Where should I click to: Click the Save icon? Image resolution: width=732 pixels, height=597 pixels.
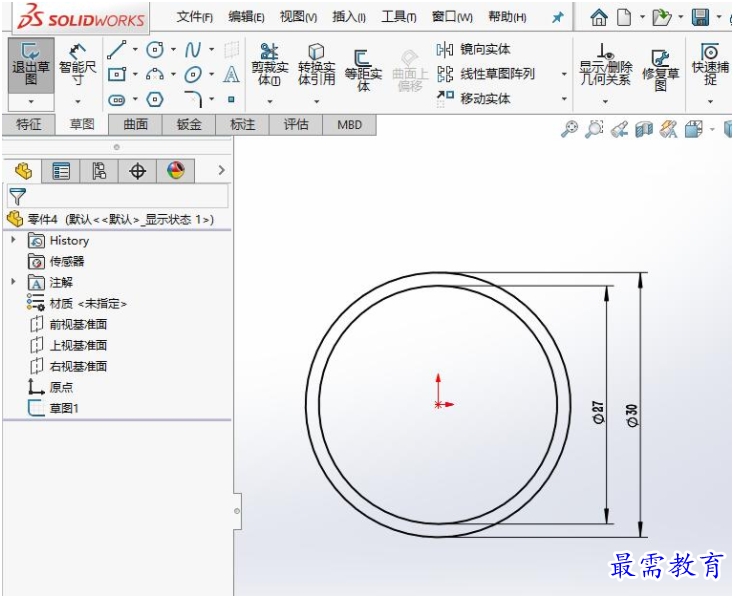coord(700,18)
